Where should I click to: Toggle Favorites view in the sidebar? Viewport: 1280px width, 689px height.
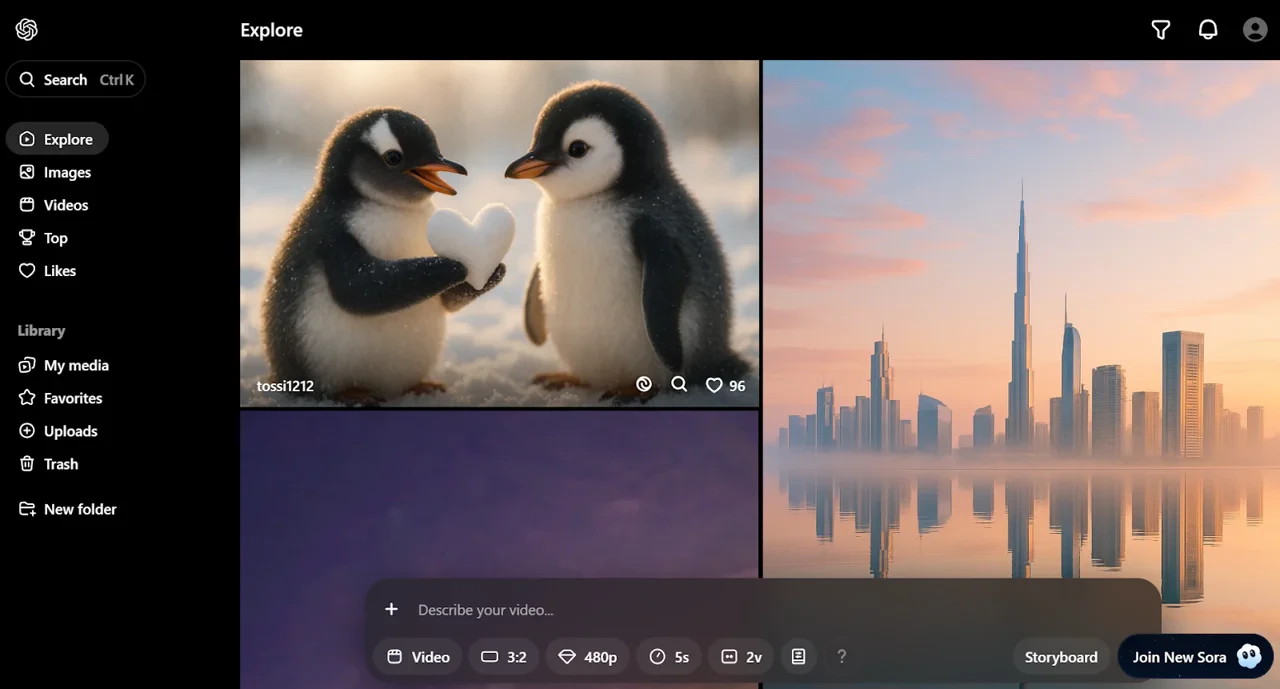click(71, 397)
